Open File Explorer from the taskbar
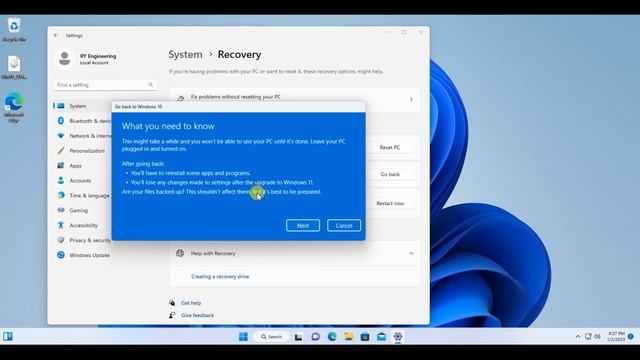Image resolution: width=640 pixels, height=360 pixels. (348, 337)
